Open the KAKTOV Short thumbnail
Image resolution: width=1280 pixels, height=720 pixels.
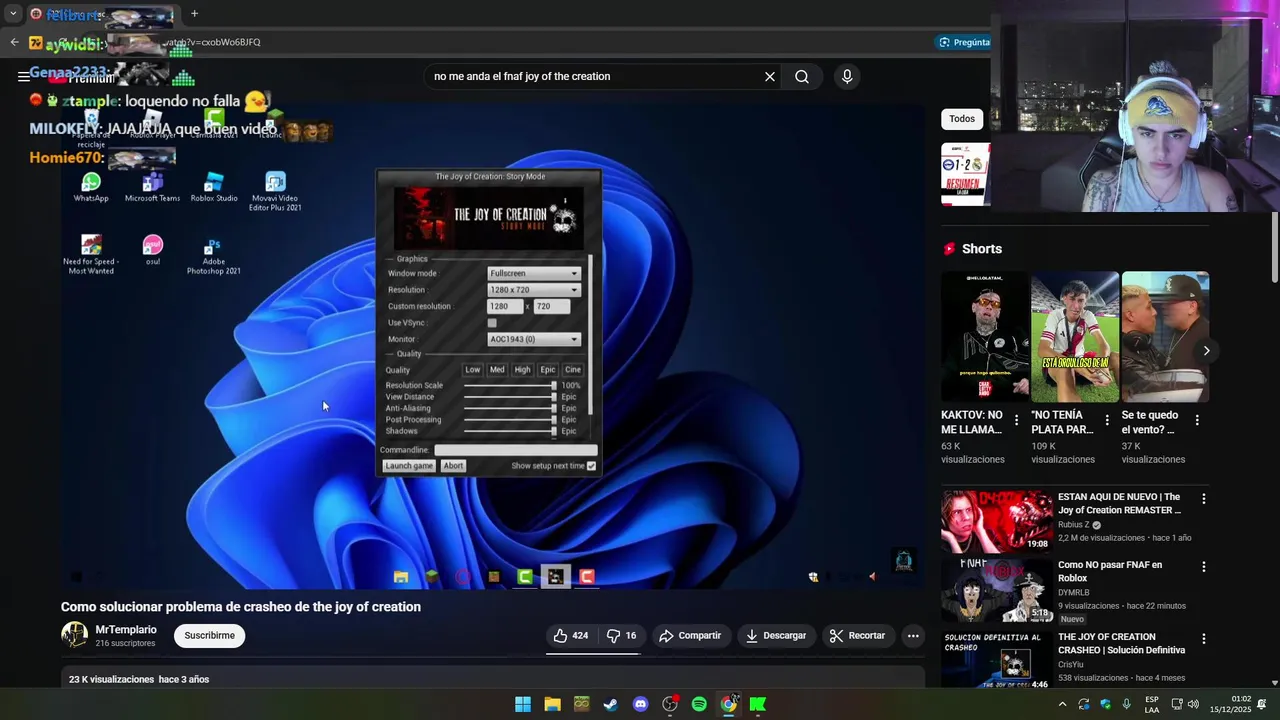coord(985,337)
